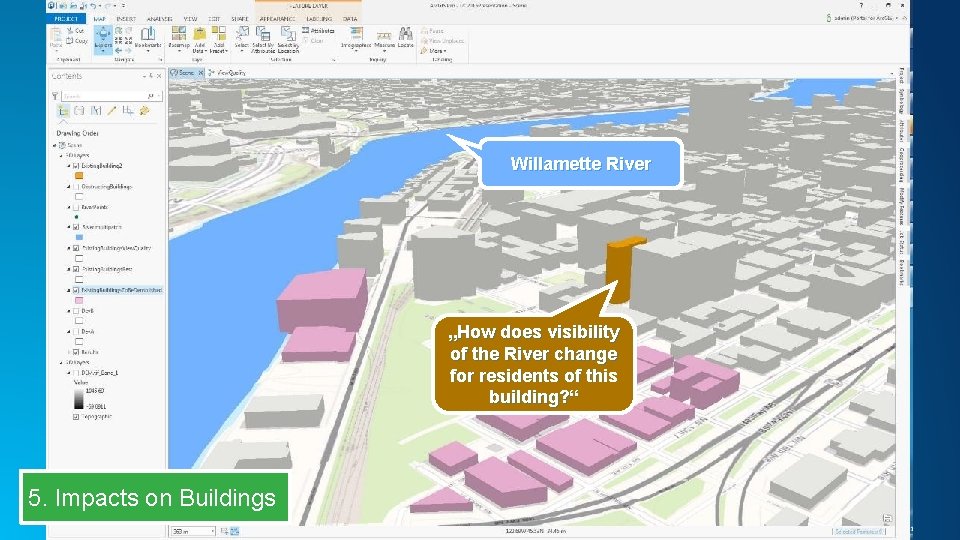
Task: Open Selection group dialog launcher
Action: pyautogui.click(x=334, y=60)
